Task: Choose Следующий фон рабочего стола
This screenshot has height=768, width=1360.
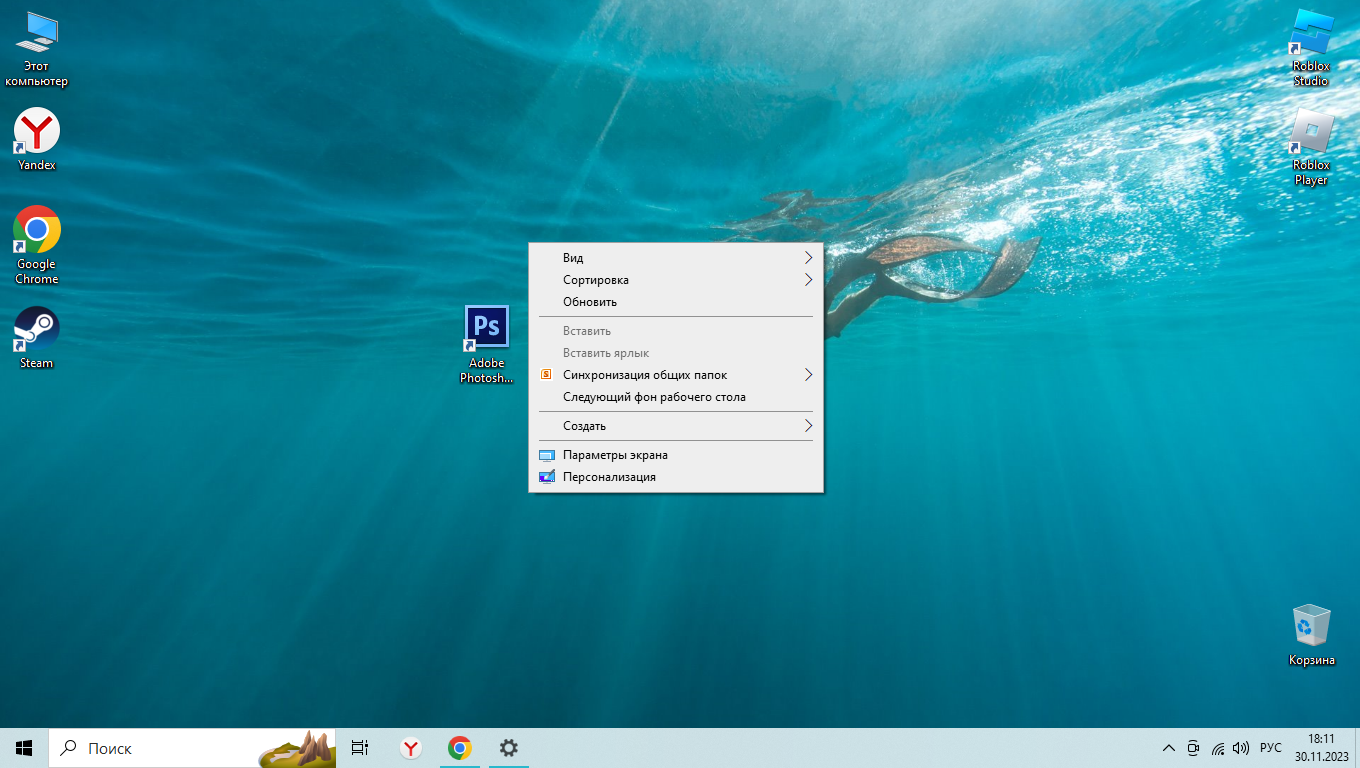Action: [654, 397]
